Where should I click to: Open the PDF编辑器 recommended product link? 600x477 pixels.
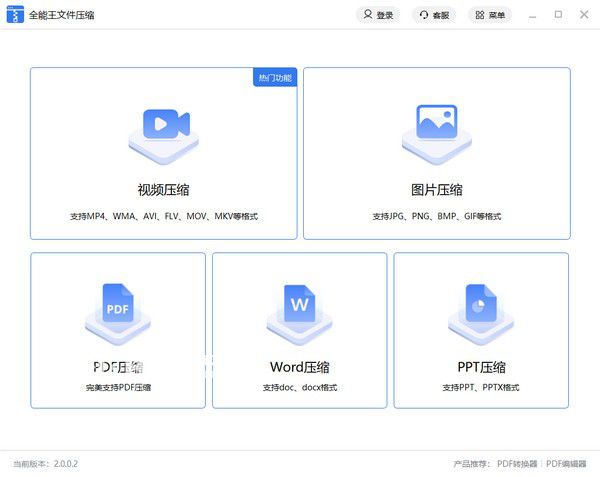coord(566,464)
